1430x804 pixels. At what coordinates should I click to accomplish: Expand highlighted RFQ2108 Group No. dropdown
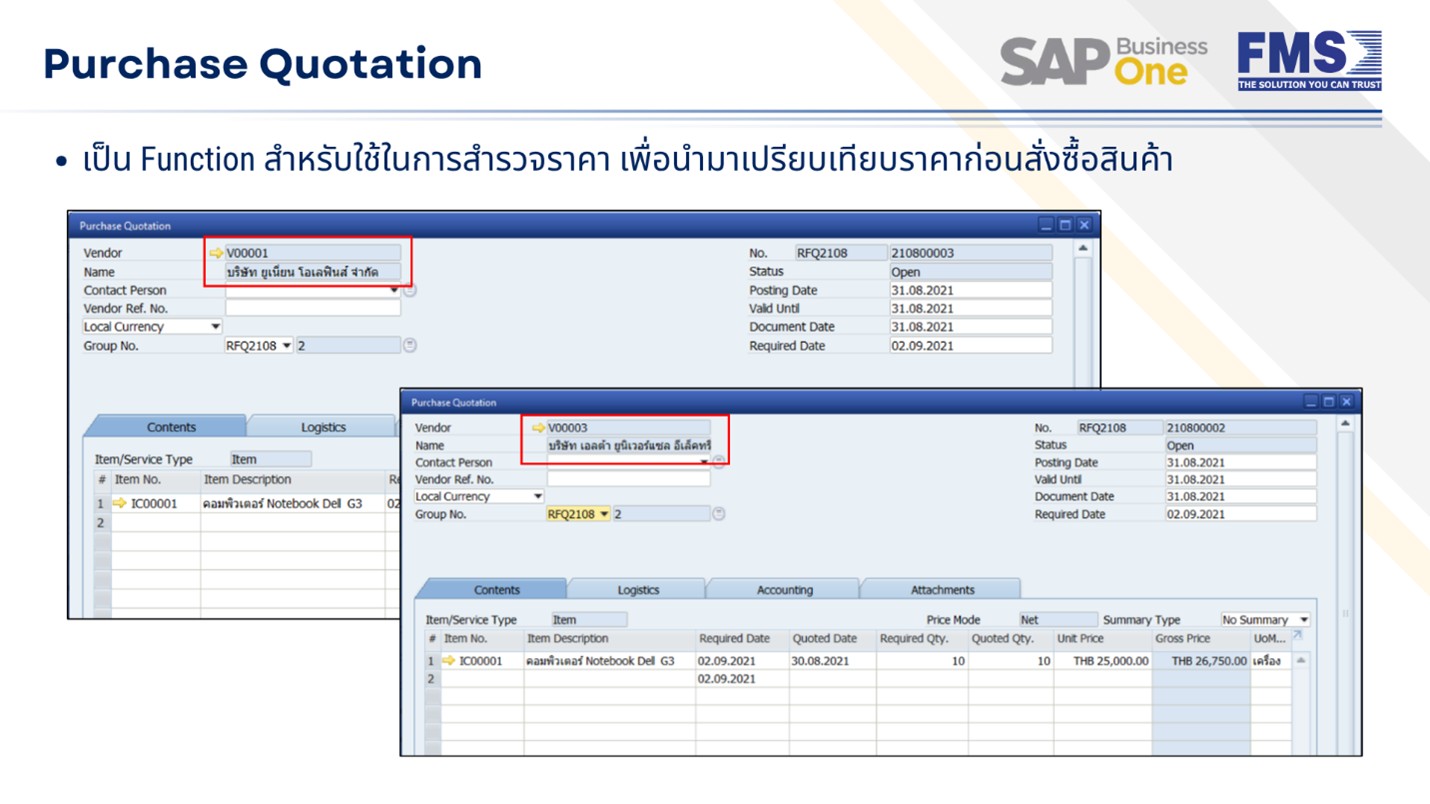(604, 514)
